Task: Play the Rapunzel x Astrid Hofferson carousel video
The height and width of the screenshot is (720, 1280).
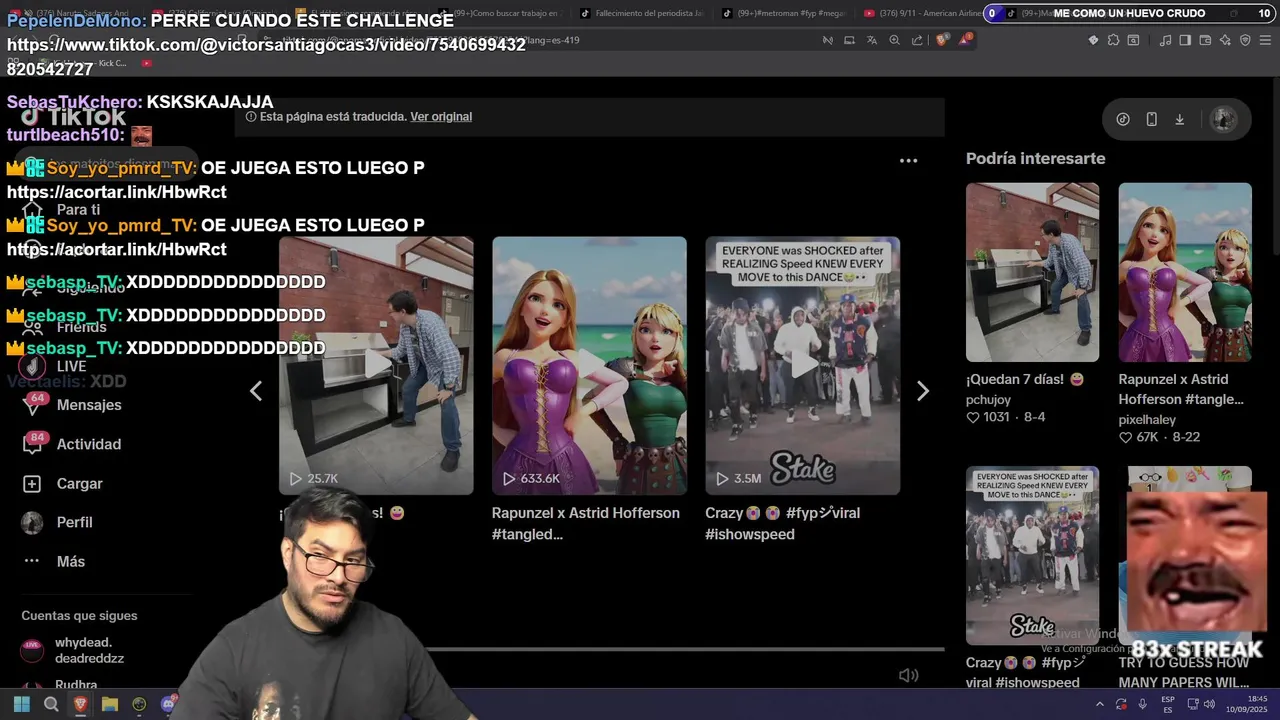Action: (x=589, y=365)
